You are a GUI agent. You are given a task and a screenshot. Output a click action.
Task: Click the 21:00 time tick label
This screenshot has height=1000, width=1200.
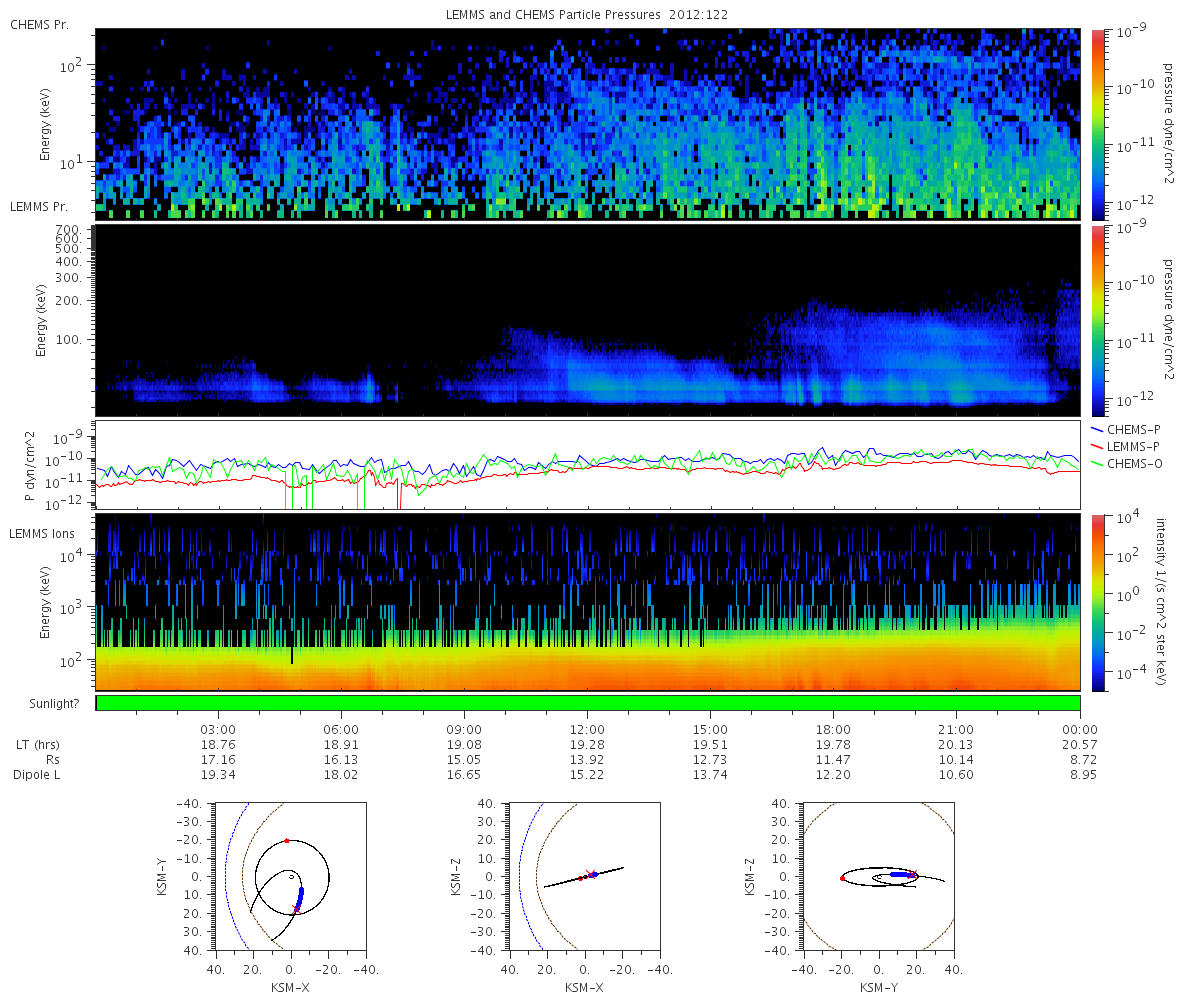[x=956, y=729]
